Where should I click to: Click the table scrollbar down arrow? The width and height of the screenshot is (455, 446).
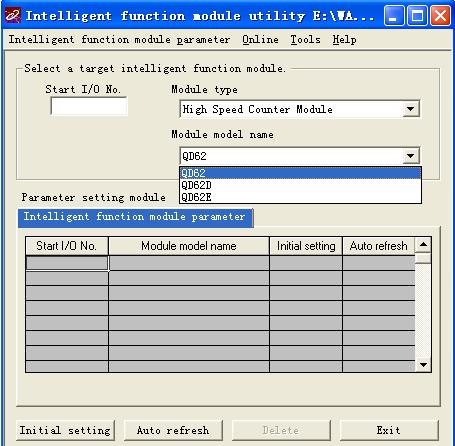click(423, 365)
